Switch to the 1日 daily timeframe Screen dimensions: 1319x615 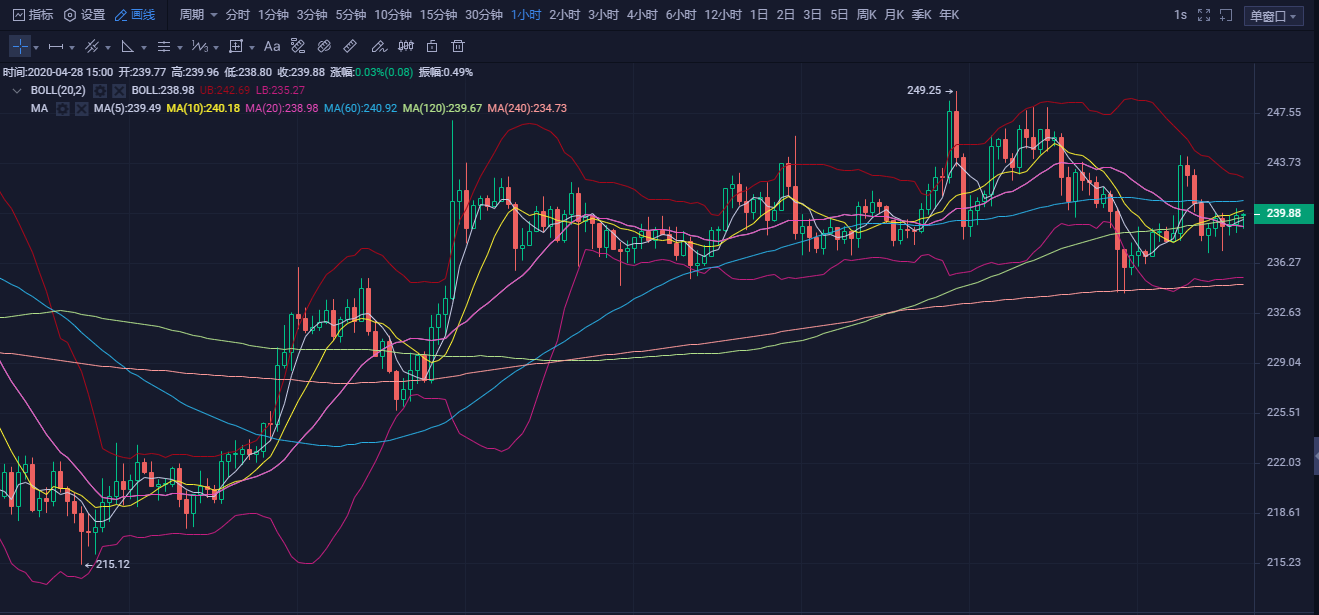[759, 15]
